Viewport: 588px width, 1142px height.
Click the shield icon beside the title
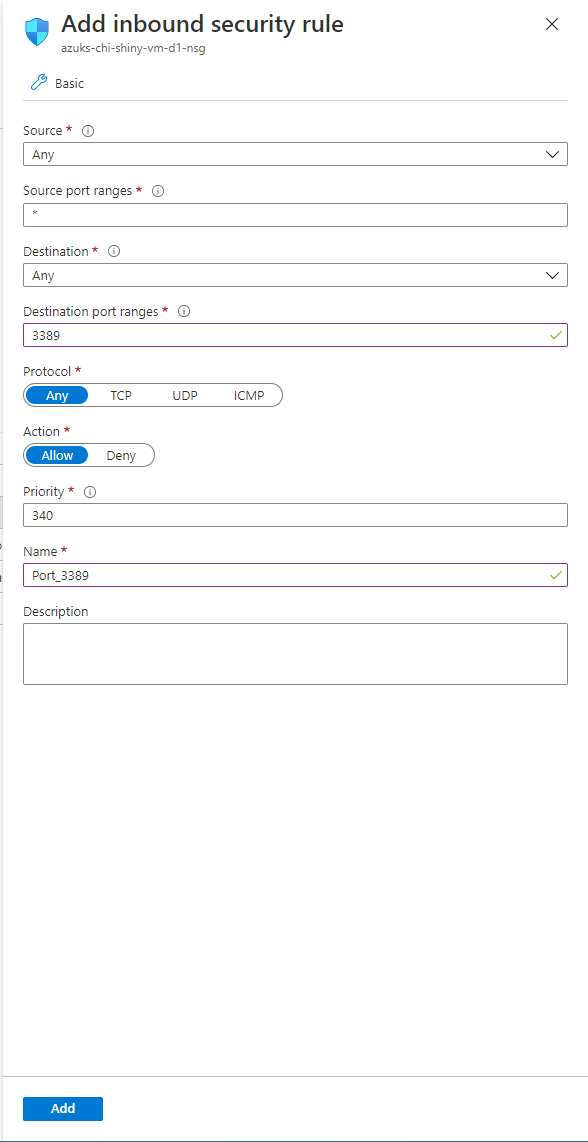pos(36,30)
